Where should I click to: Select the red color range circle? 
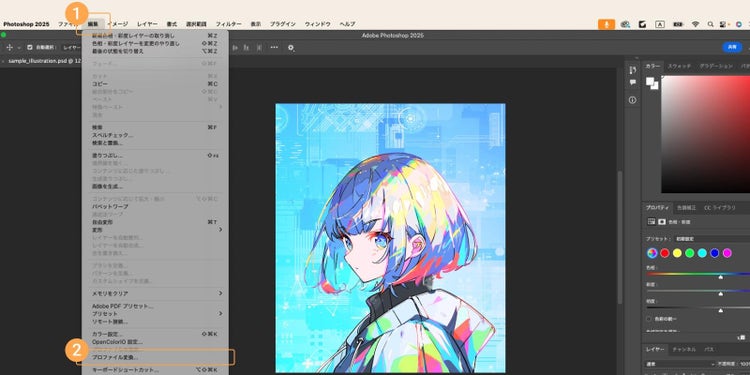665,253
